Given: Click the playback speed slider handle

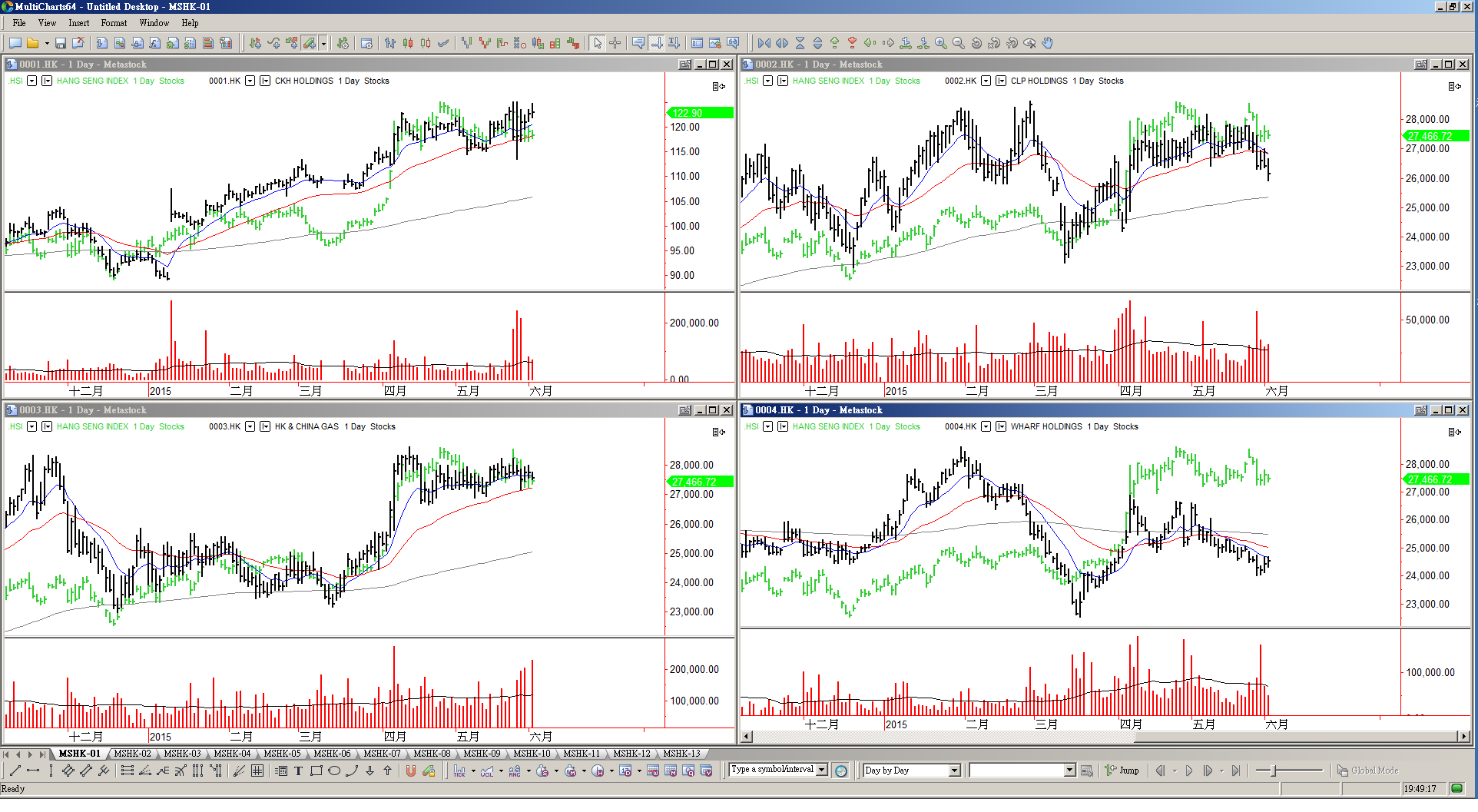Looking at the screenshot, I should [x=1273, y=771].
